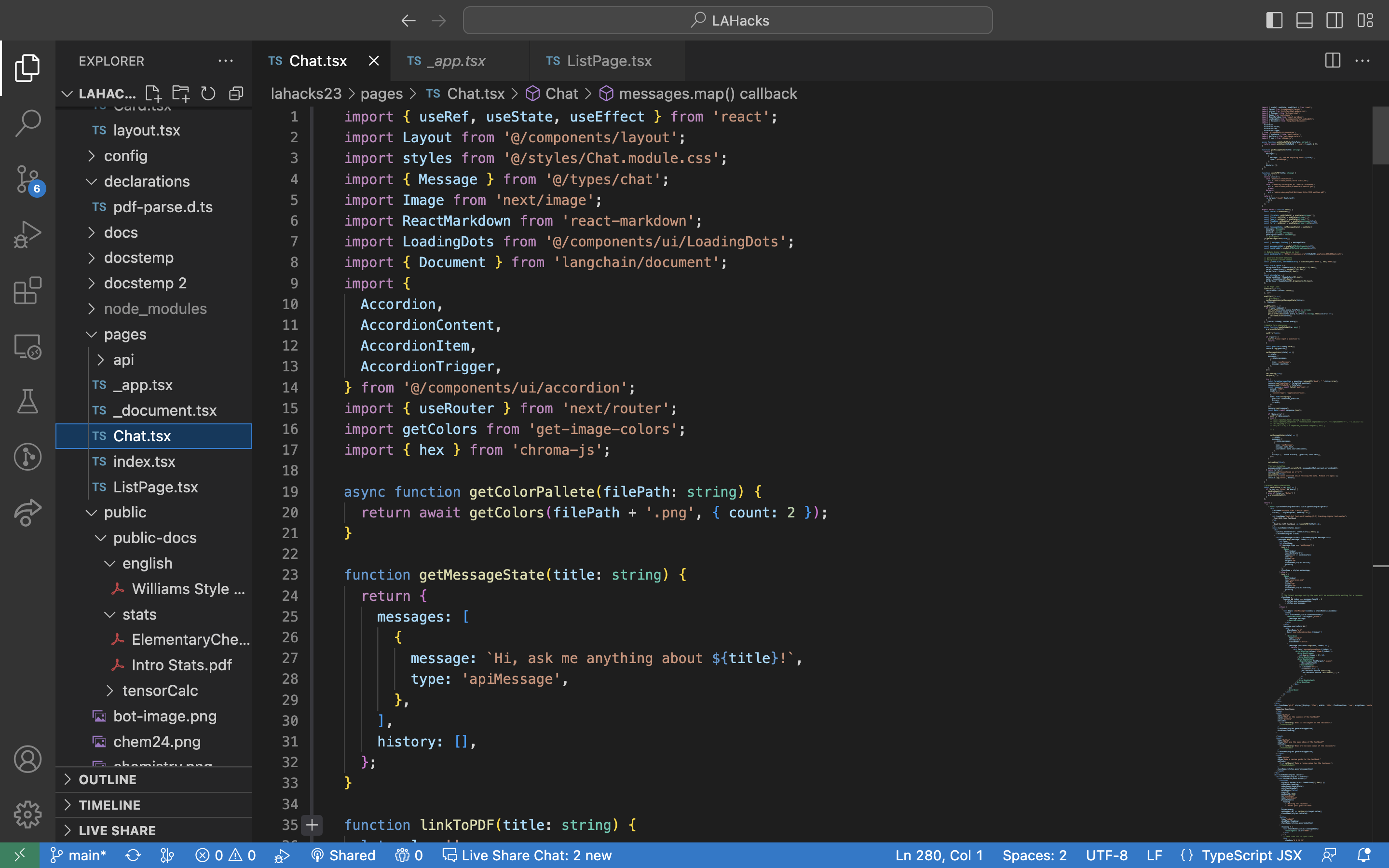The width and height of the screenshot is (1389, 868).
Task: Toggle the bottom panel visibility
Action: [x=1304, y=21]
